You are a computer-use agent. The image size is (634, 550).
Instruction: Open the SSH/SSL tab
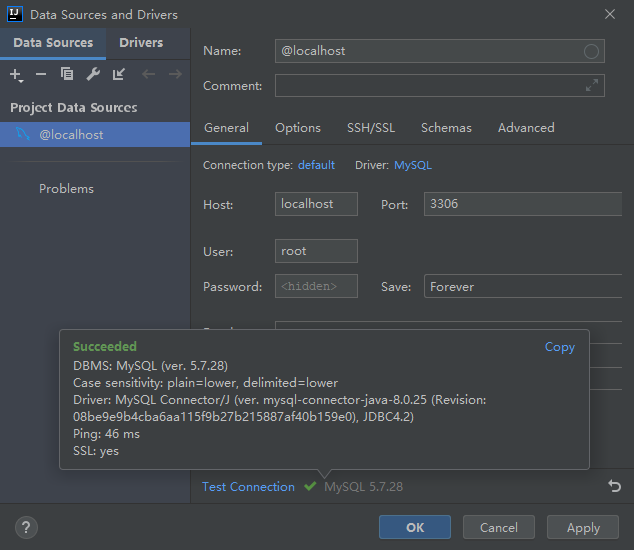click(371, 128)
